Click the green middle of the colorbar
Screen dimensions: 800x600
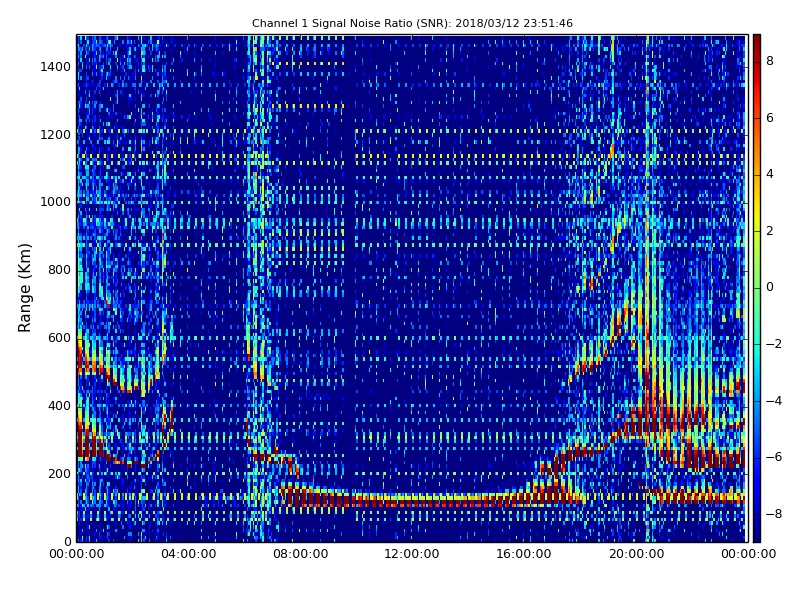[x=757, y=288]
